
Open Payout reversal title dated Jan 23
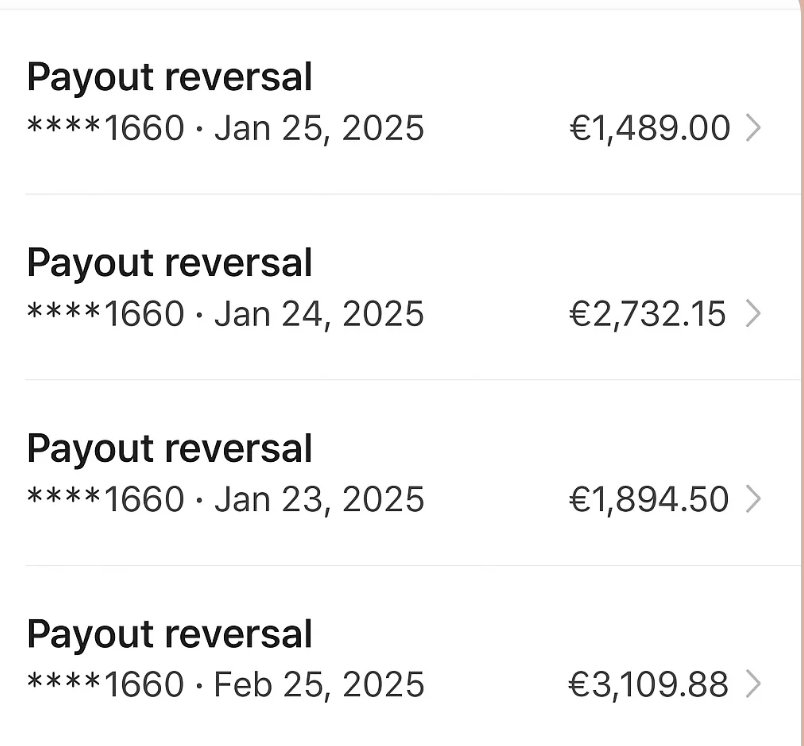[x=169, y=449]
